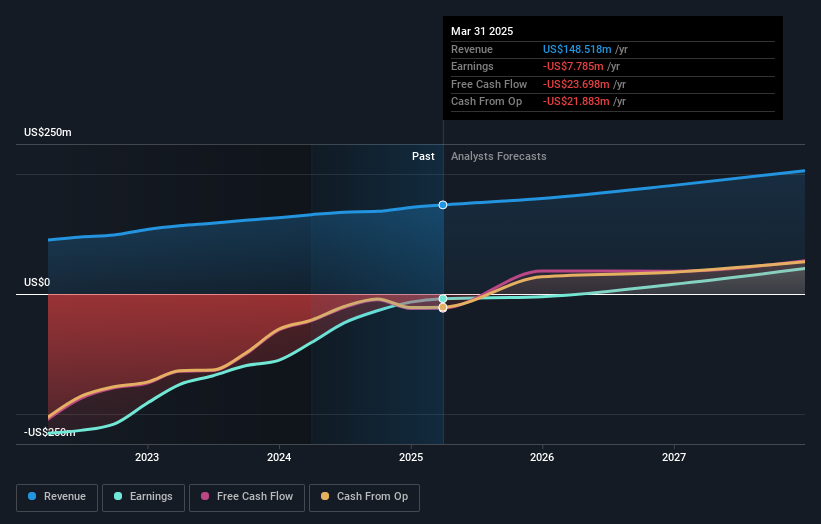
Task: Click the orange Cash From Op data point marker
Action: [443, 307]
